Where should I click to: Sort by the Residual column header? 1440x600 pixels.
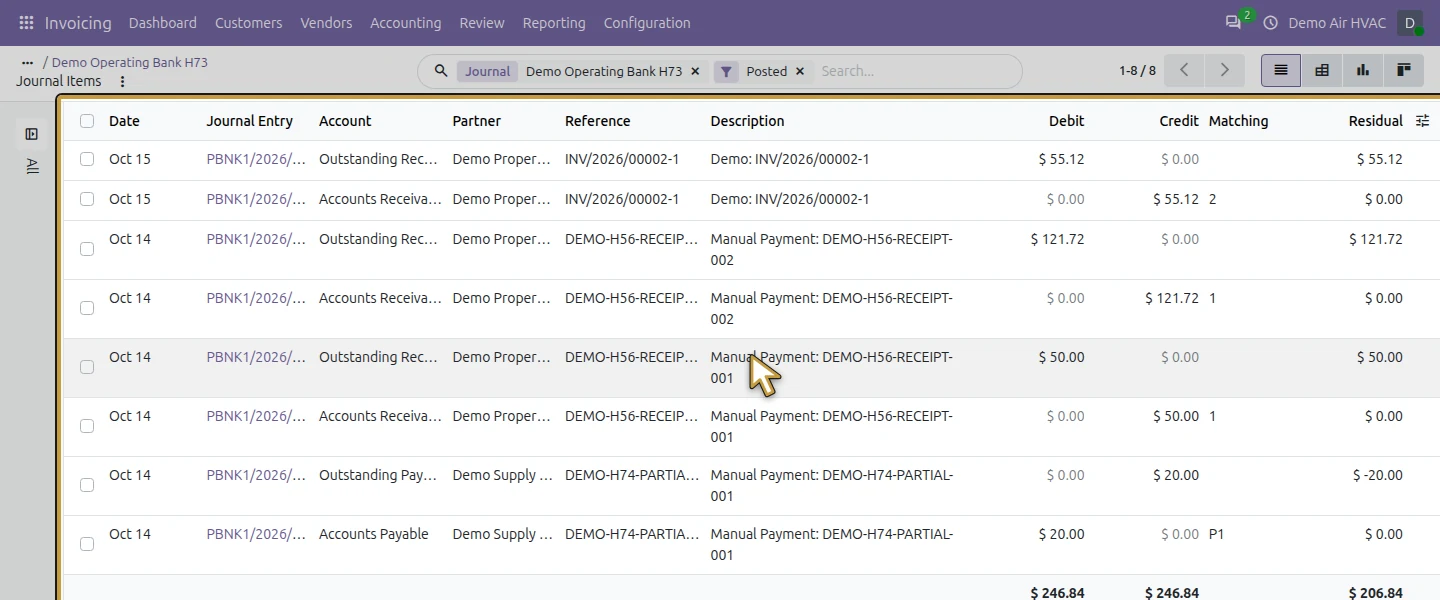point(1375,121)
